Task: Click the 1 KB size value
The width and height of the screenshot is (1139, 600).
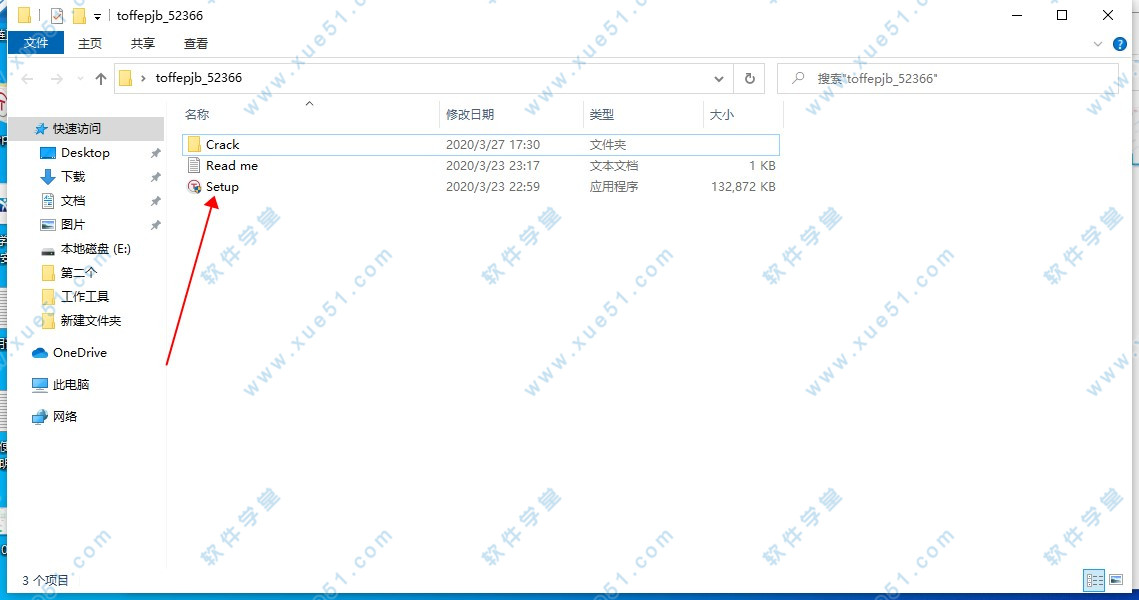Action: coord(762,166)
